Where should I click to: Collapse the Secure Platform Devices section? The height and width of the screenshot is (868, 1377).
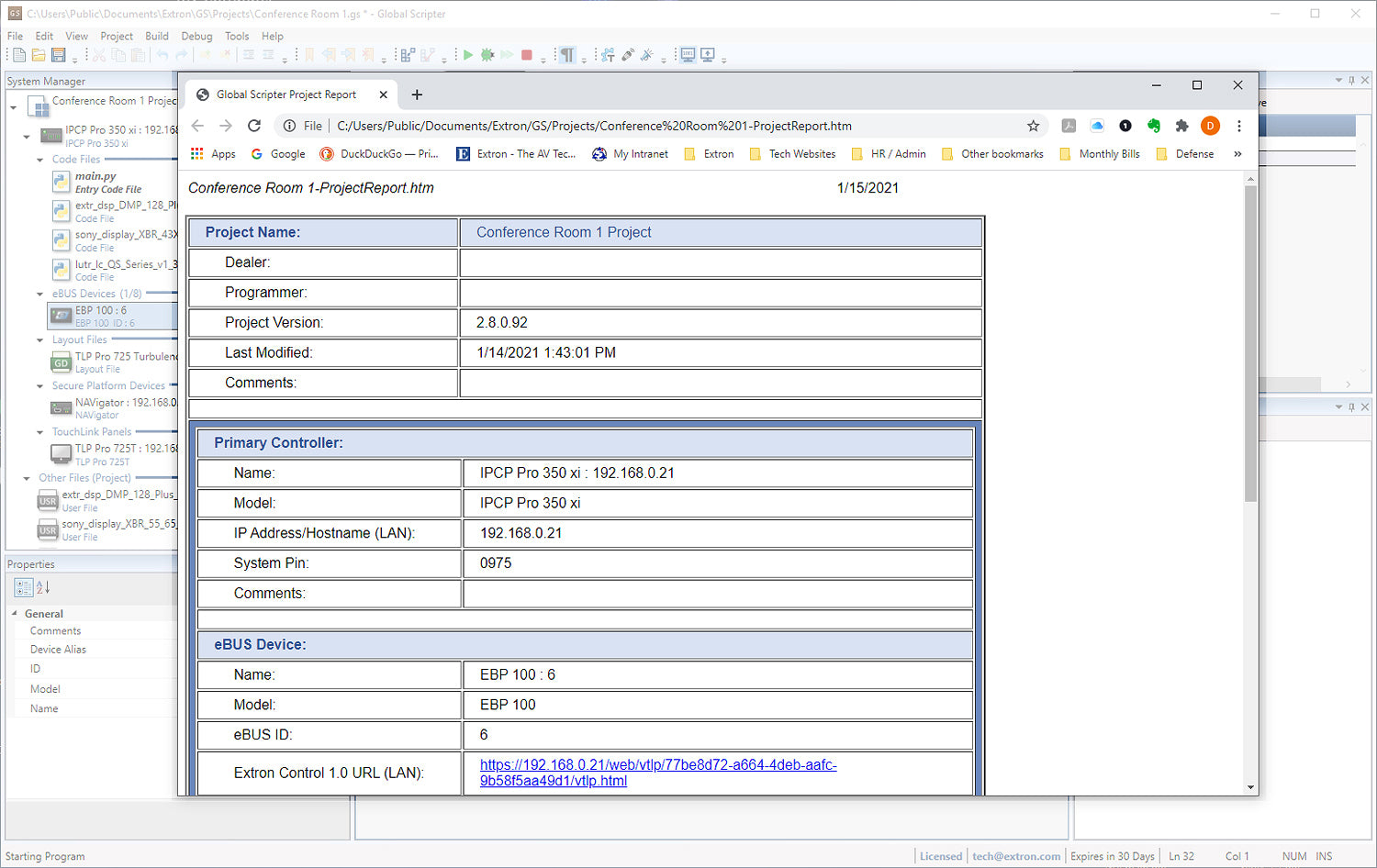click(x=40, y=386)
